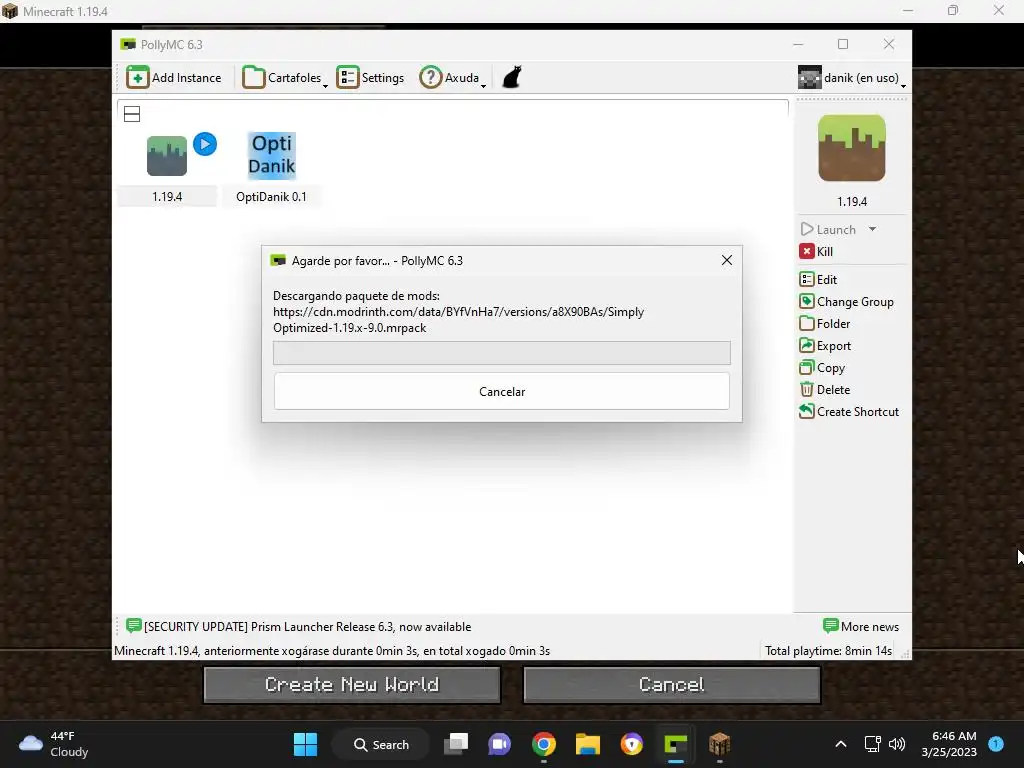The width and height of the screenshot is (1024, 768).
Task: Click the volume tray icon
Action: (897, 744)
